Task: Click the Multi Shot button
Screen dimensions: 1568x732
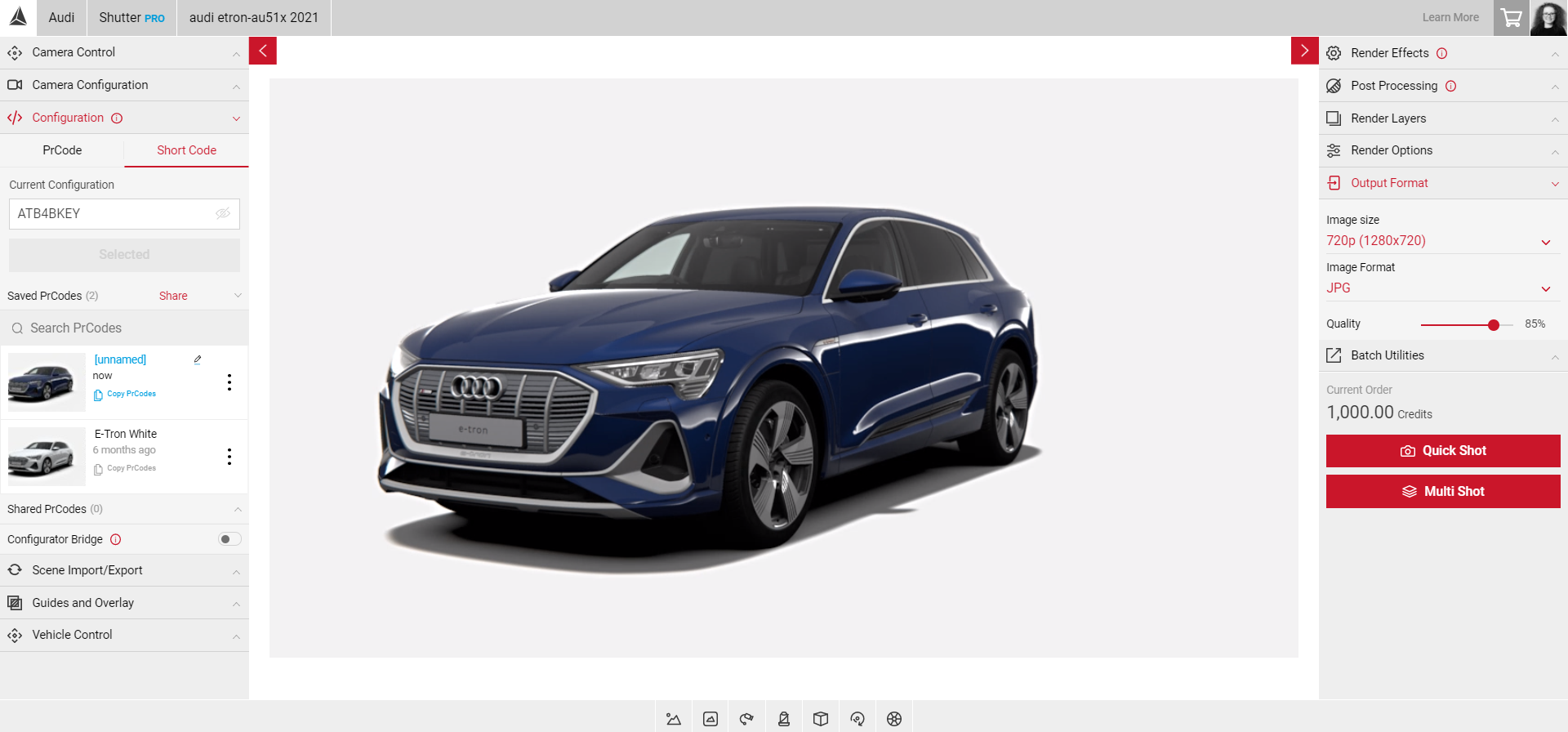Action: 1443,492
